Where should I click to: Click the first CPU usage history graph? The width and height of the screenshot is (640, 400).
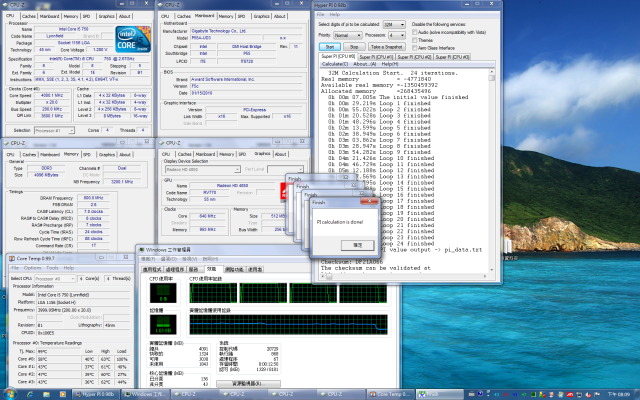[x=213, y=293]
